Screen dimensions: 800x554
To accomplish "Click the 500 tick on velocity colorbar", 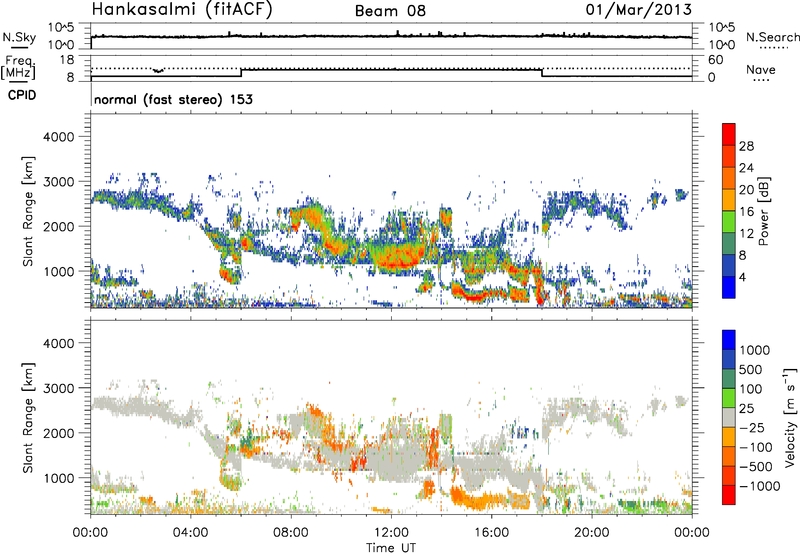I will tap(751, 369).
